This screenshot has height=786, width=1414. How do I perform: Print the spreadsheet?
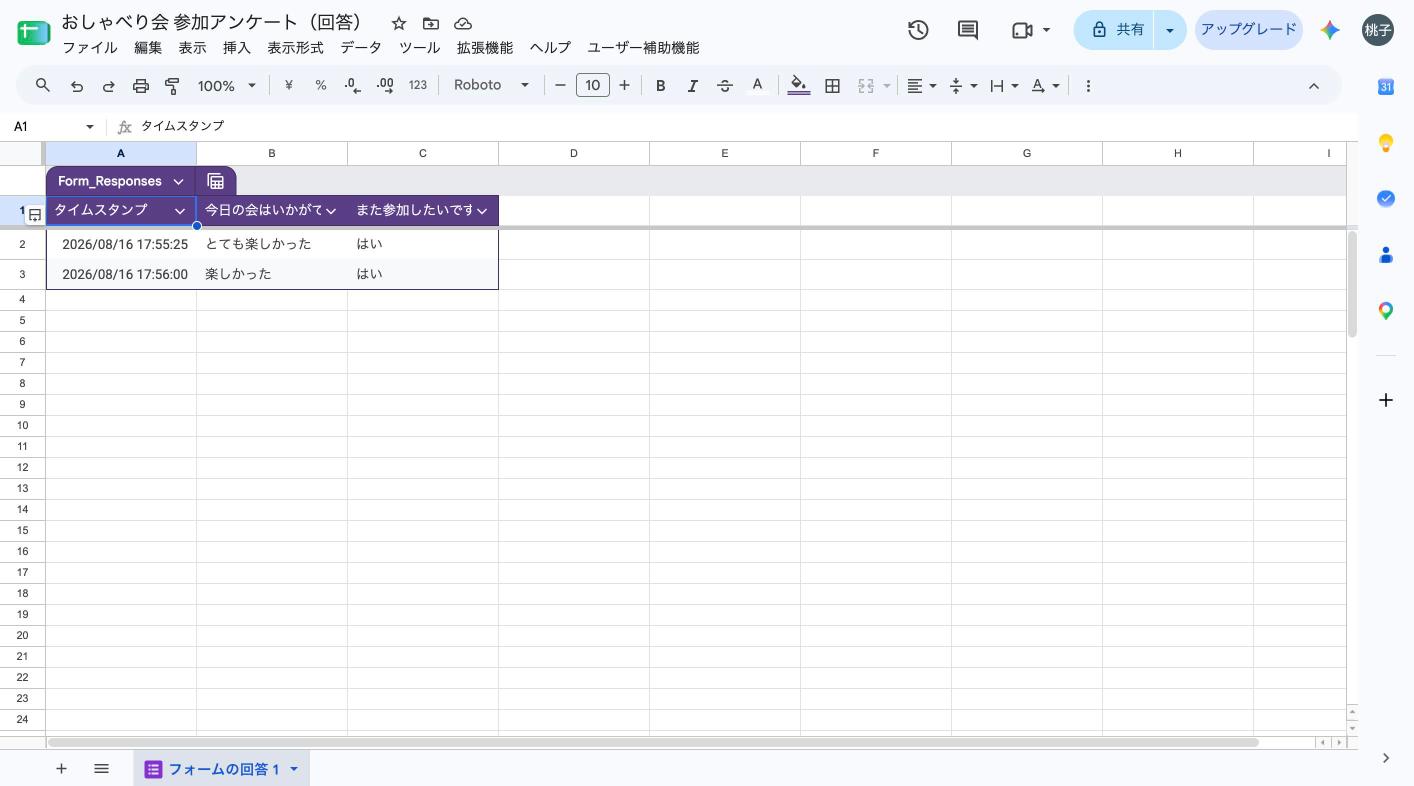tap(141, 86)
